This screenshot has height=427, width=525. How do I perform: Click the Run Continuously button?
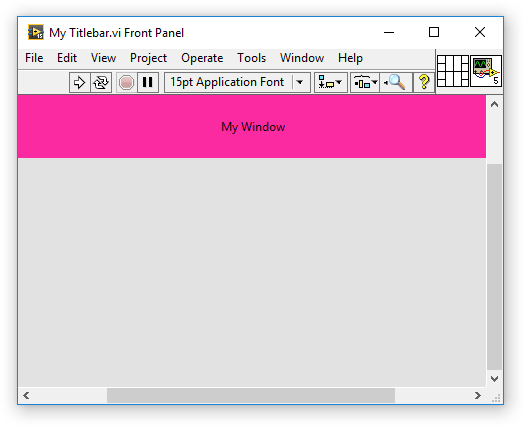pos(101,82)
